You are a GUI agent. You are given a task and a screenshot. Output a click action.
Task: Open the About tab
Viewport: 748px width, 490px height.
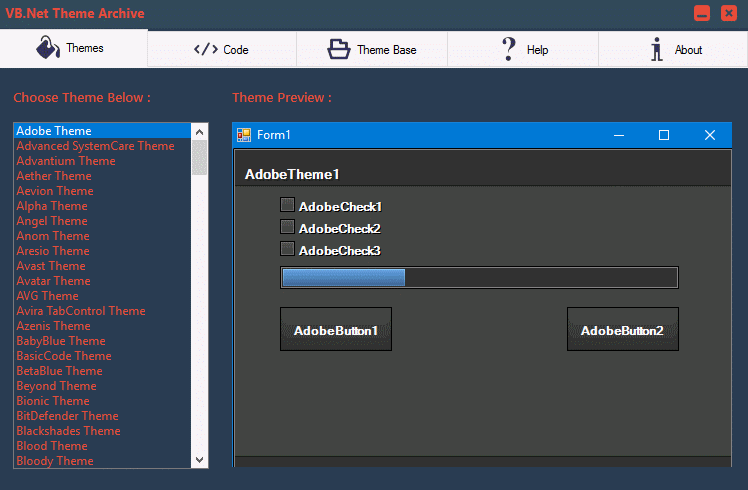pos(673,49)
